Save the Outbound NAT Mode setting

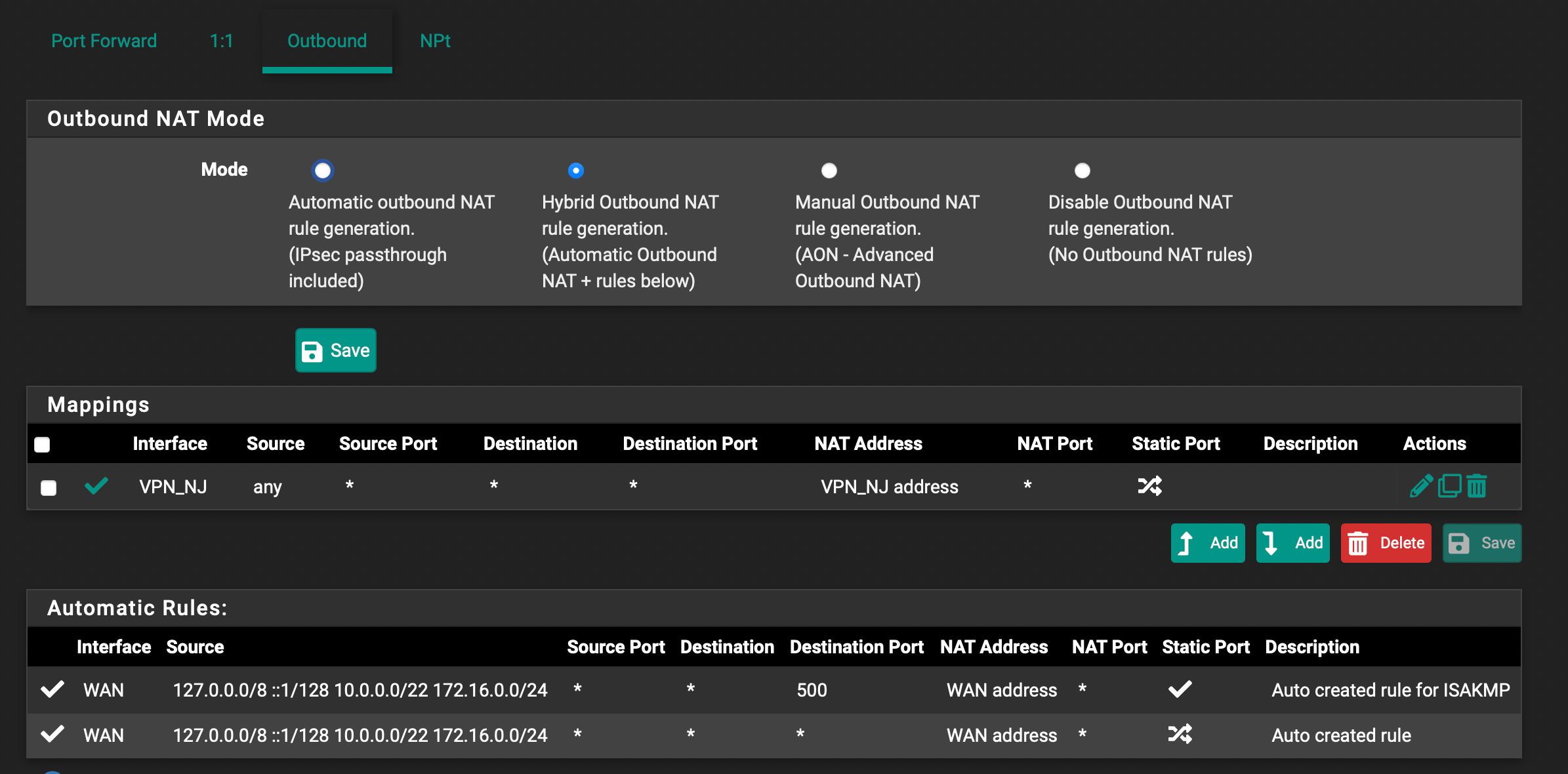(x=335, y=350)
